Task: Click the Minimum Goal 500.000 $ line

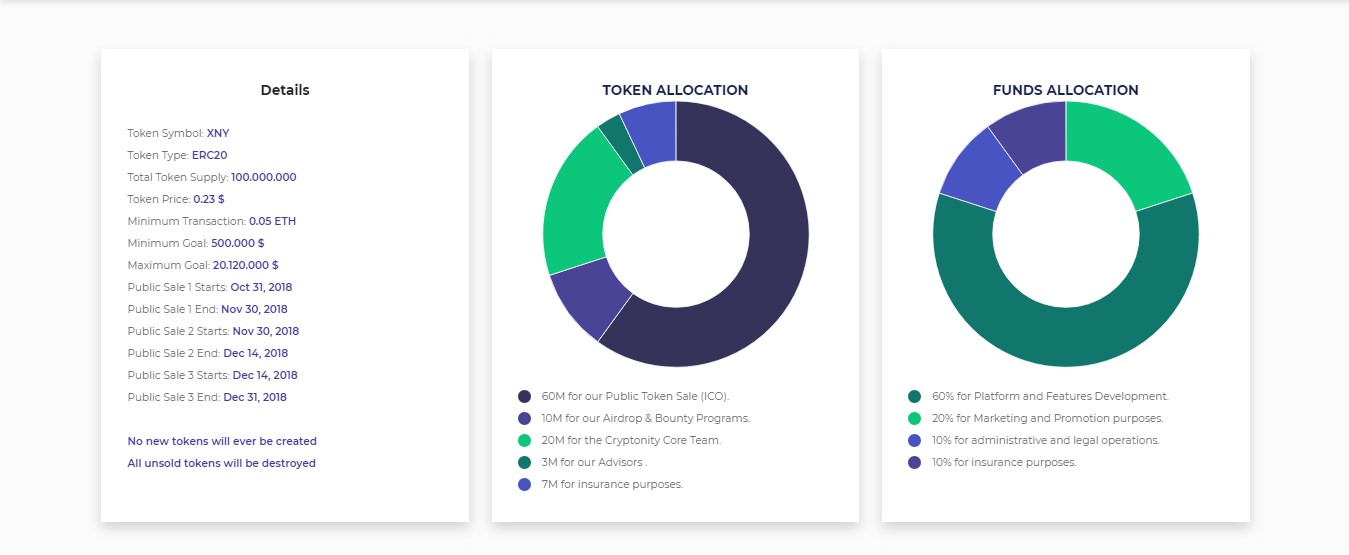Action: [x=196, y=243]
